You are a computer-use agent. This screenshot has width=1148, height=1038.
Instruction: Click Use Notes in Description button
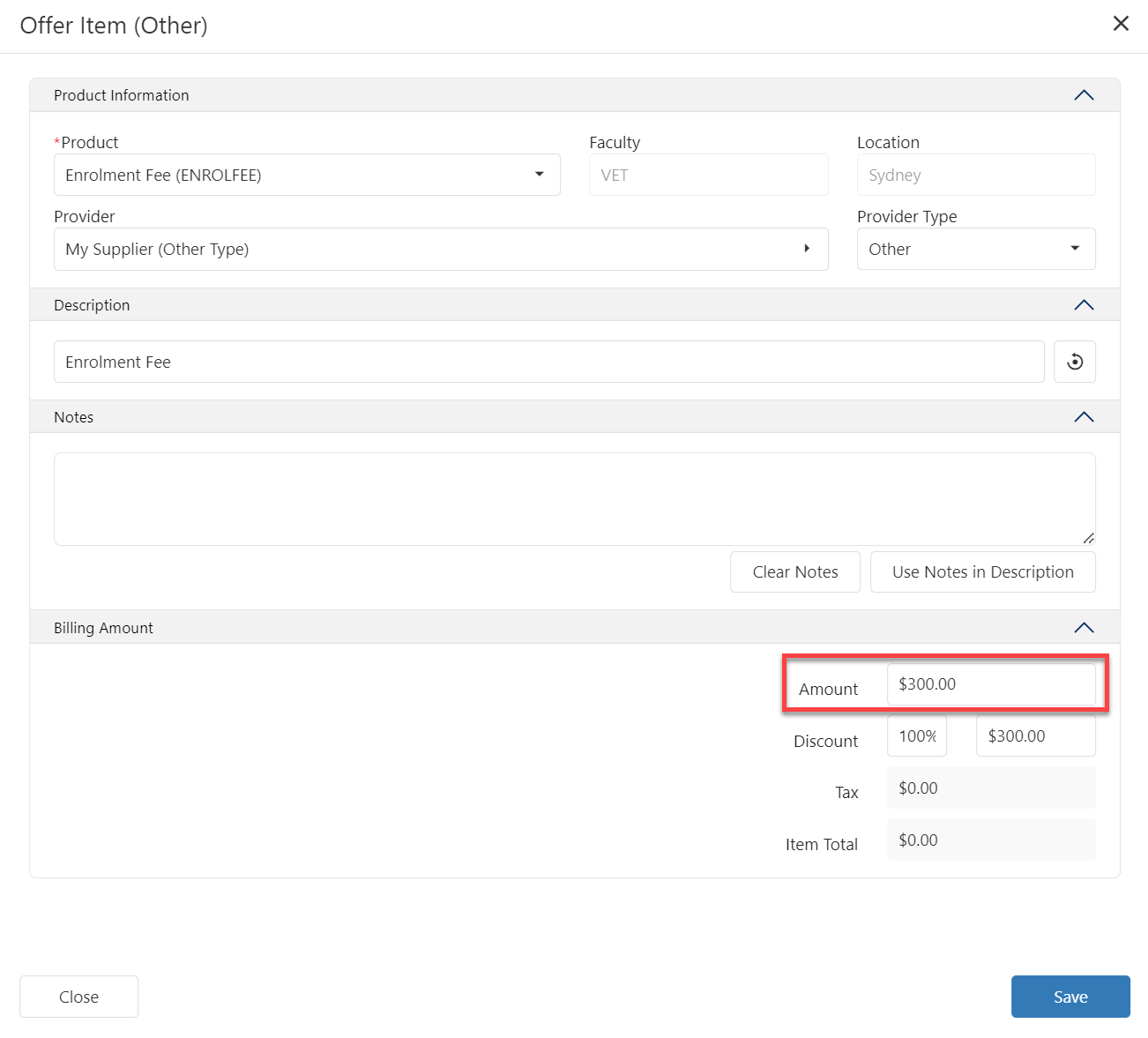point(982,572)
